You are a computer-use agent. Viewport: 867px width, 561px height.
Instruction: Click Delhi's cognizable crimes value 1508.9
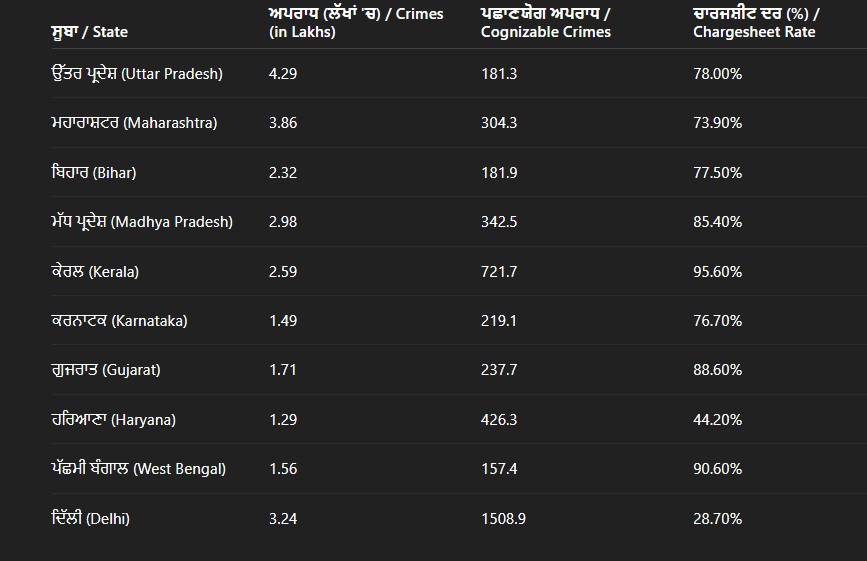point(503,519)
